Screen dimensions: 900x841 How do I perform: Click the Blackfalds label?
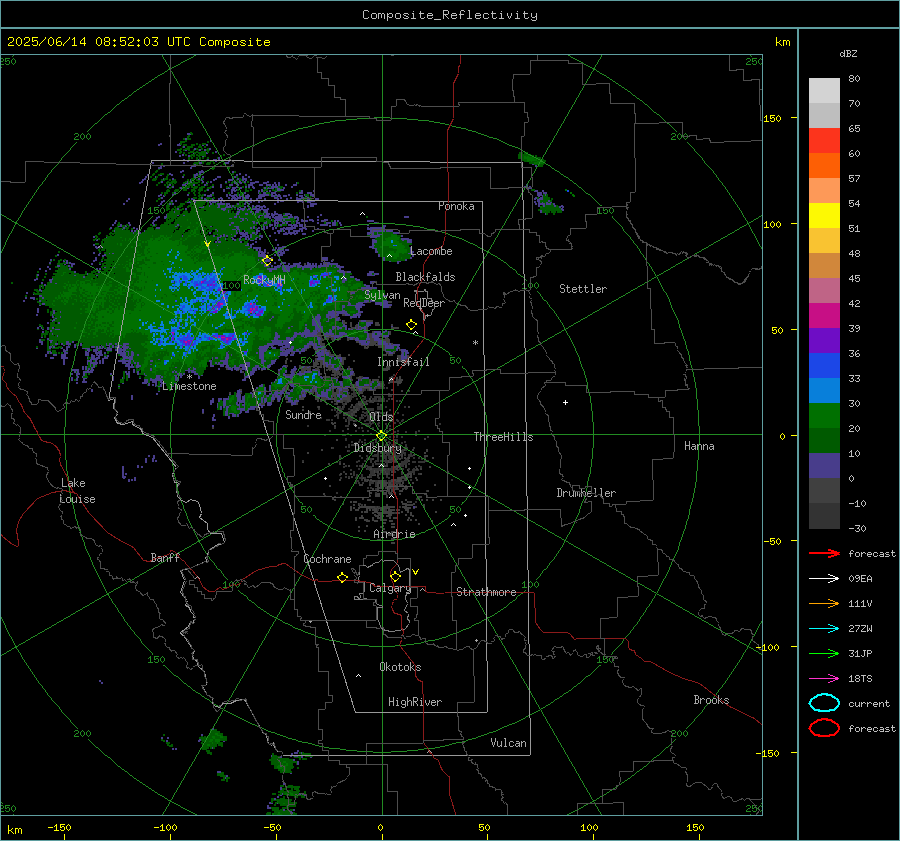(x=425, y=277)
